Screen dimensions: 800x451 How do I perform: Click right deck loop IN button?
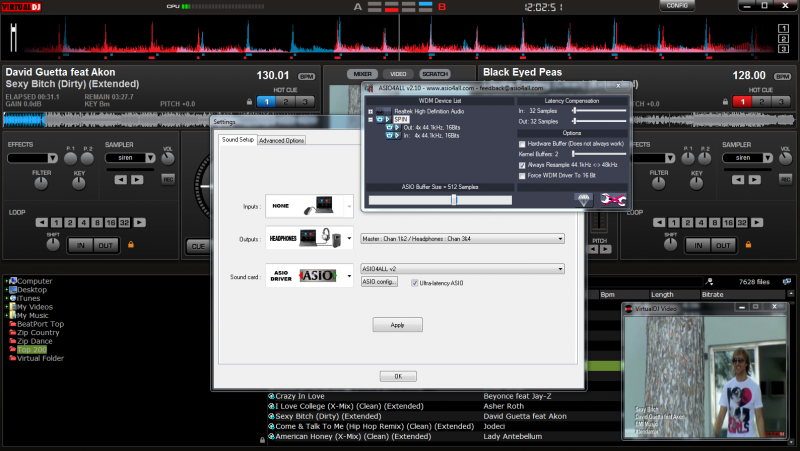coord(698,245)
